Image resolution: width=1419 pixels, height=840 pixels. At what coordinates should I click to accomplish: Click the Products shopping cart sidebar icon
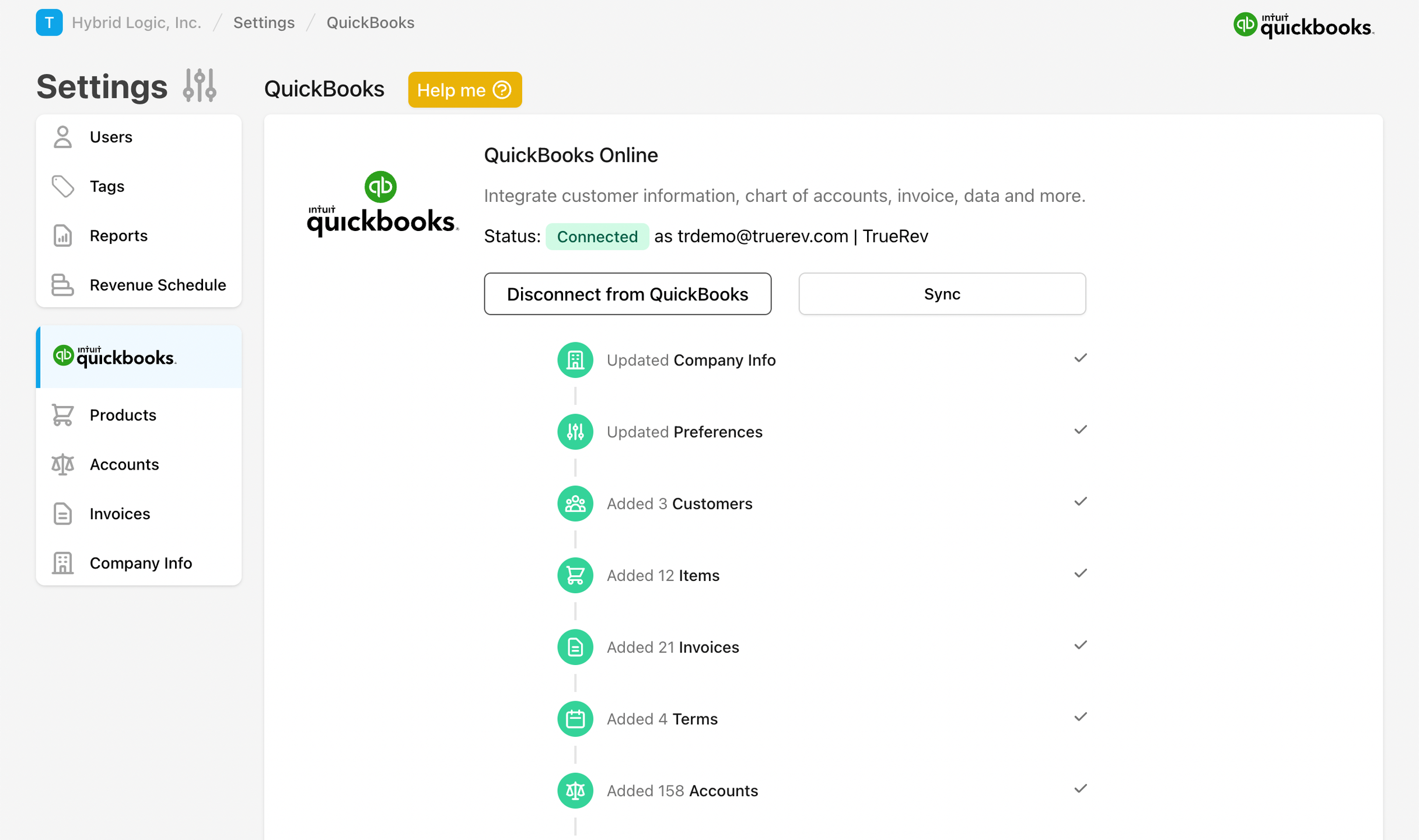point(62,415)
